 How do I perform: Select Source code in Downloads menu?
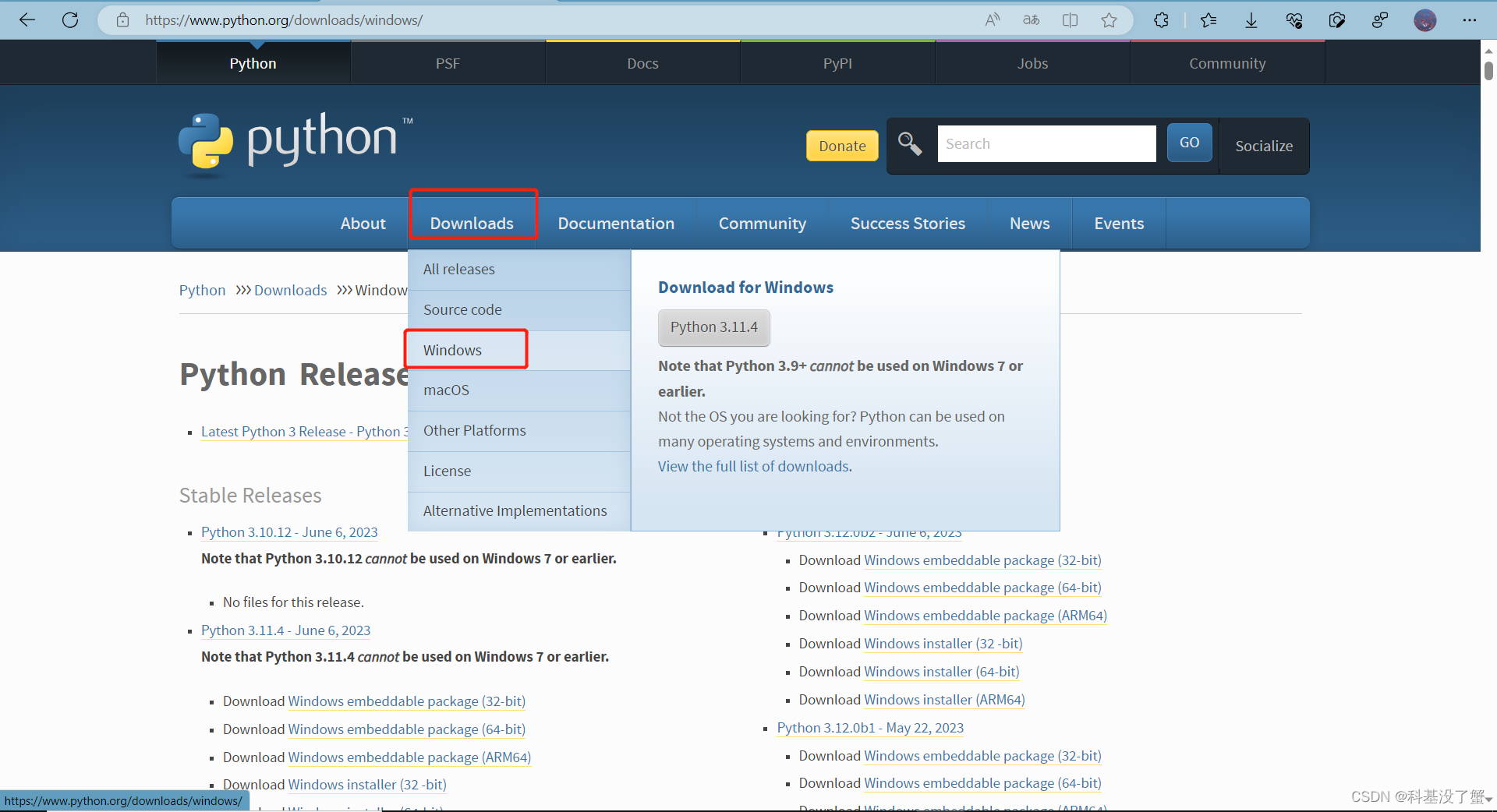point(519,310)
